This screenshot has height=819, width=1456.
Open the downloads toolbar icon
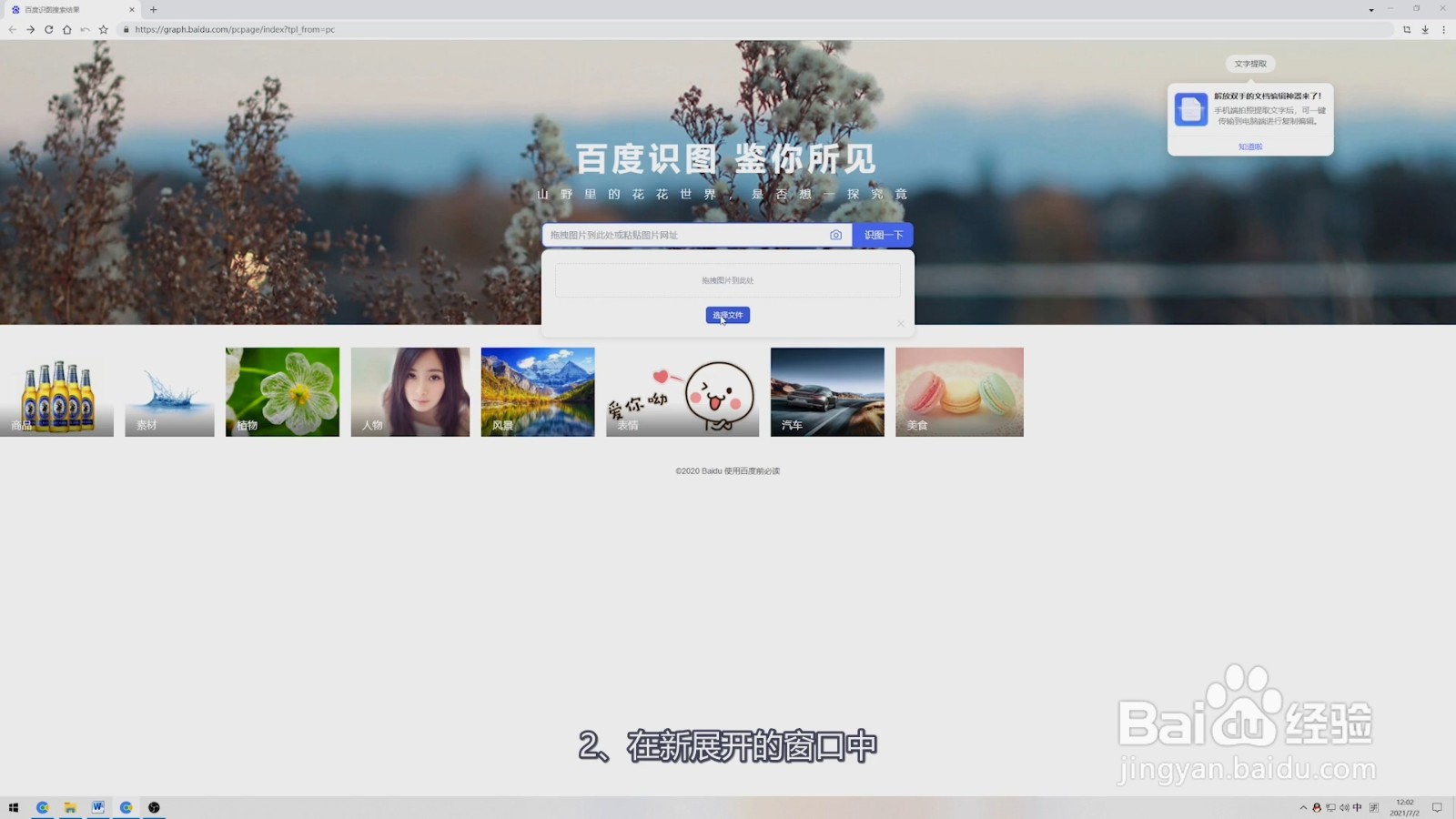point(1425,29)
